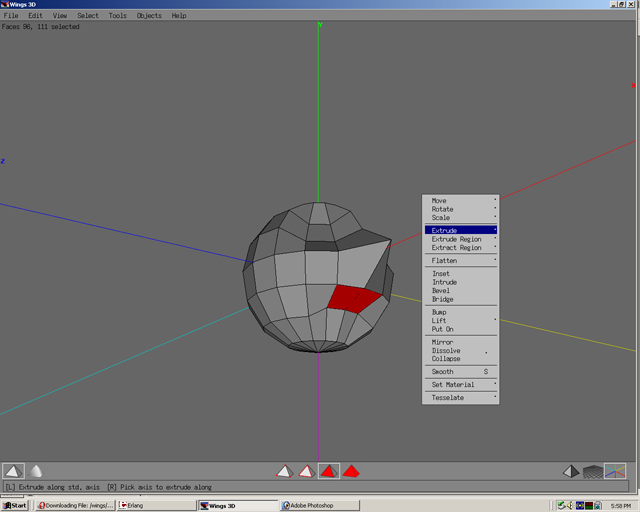Choose Collapse from the context menu

(x=460, y=359)
